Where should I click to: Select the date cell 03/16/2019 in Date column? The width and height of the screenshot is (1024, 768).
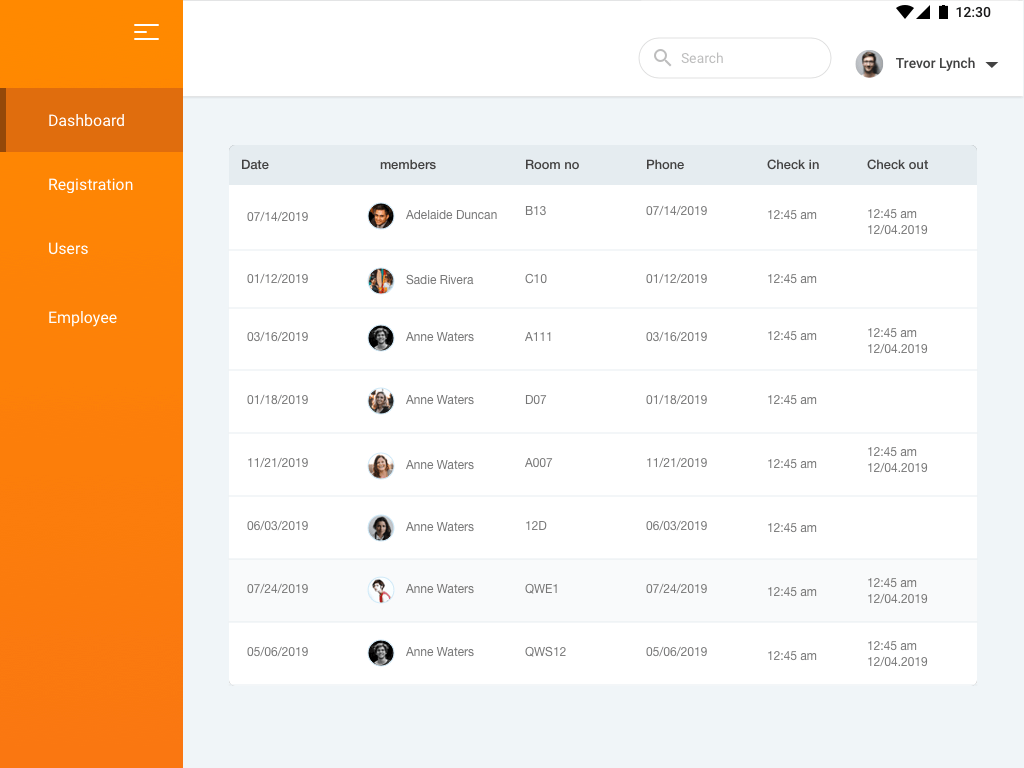tap(278, 337)
